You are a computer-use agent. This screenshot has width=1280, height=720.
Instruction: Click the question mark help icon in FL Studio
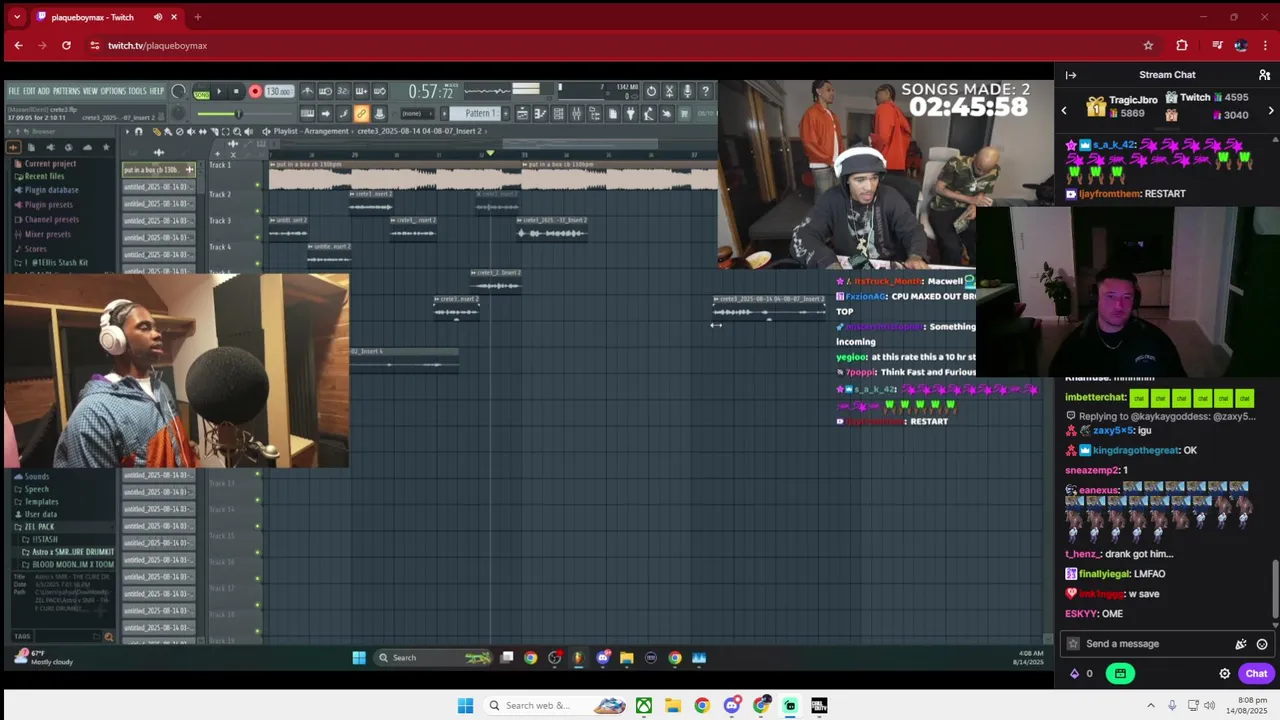(706, 91)
